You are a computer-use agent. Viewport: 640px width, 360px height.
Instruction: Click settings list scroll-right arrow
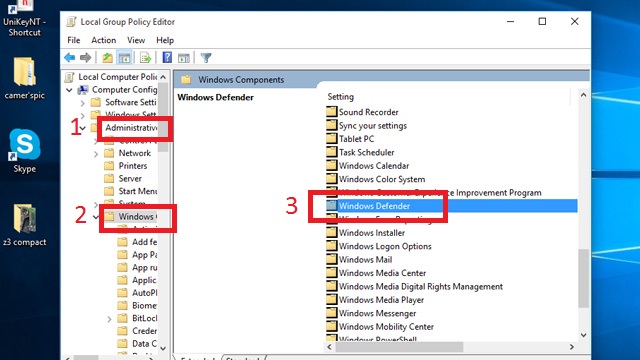(x=572, y=347)
